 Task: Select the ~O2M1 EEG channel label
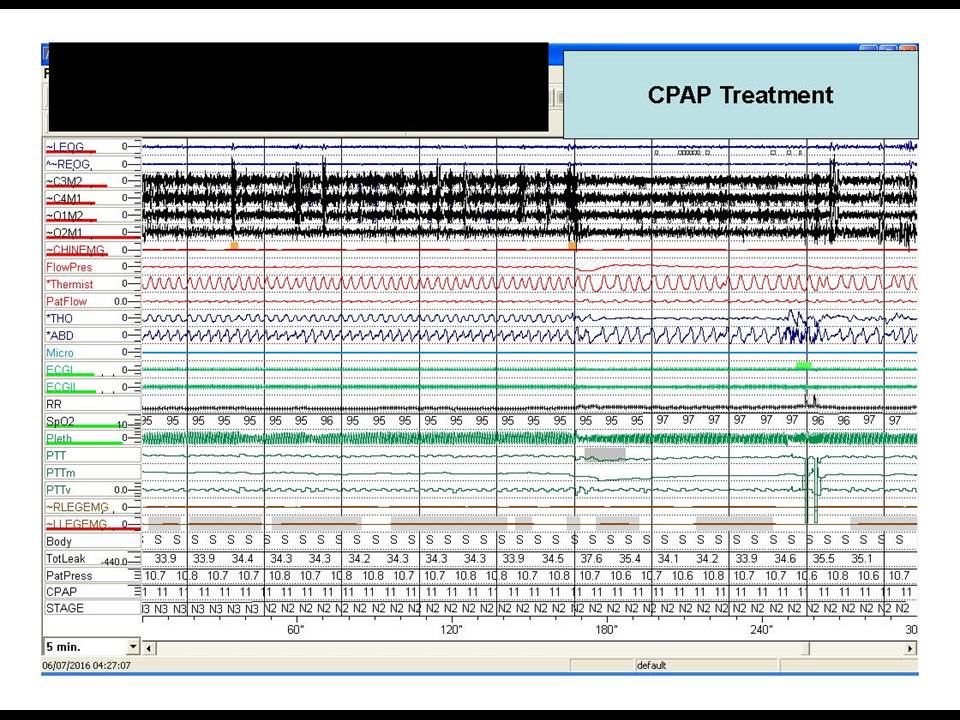[64, 233]
